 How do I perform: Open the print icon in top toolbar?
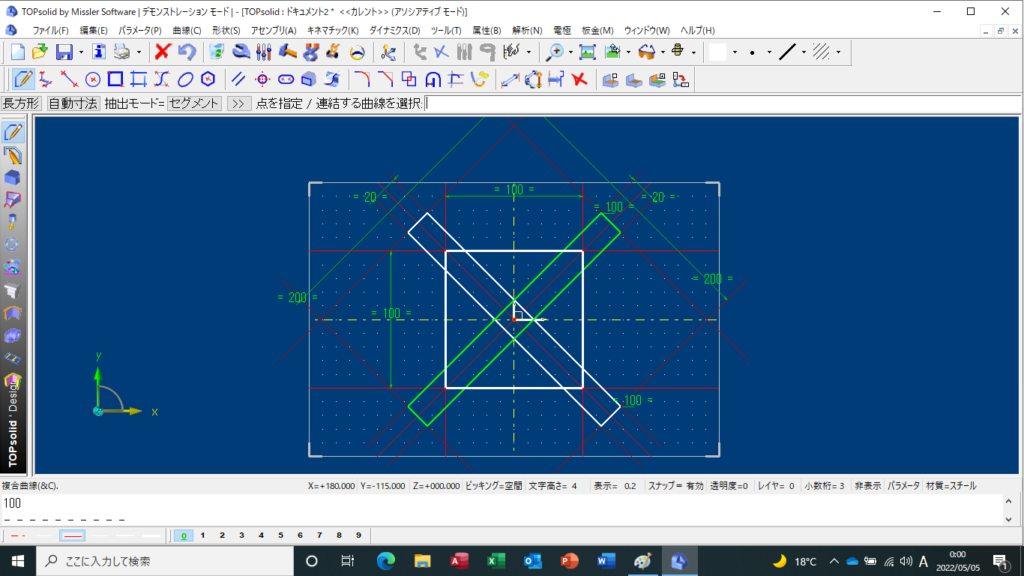point(122,52)
